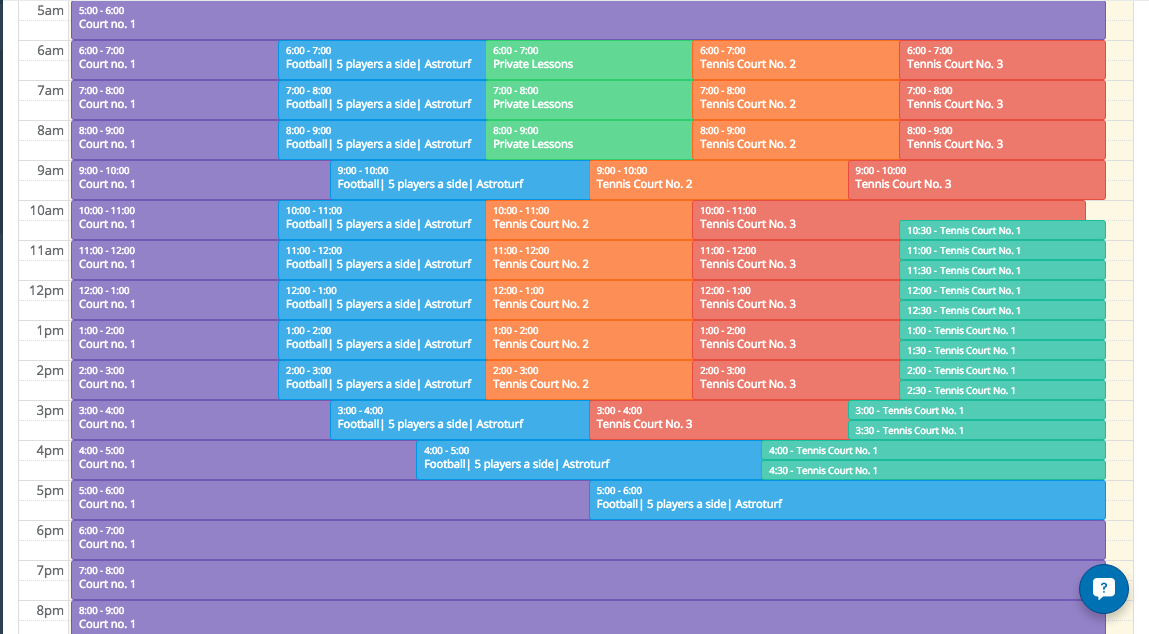This screenshot has height=634, width=1149.
Task: Select the 6:00 - 7:00 Private Lessons slot
Action: (x=588, y=59)
